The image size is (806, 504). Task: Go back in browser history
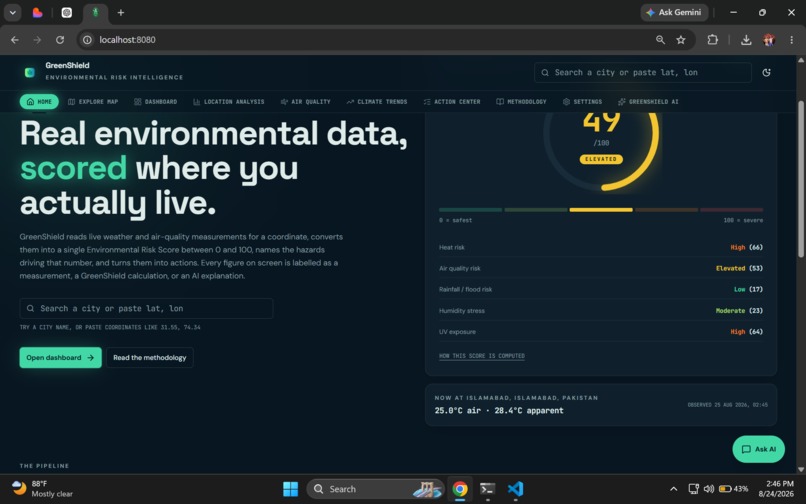(x=15, y=40)
